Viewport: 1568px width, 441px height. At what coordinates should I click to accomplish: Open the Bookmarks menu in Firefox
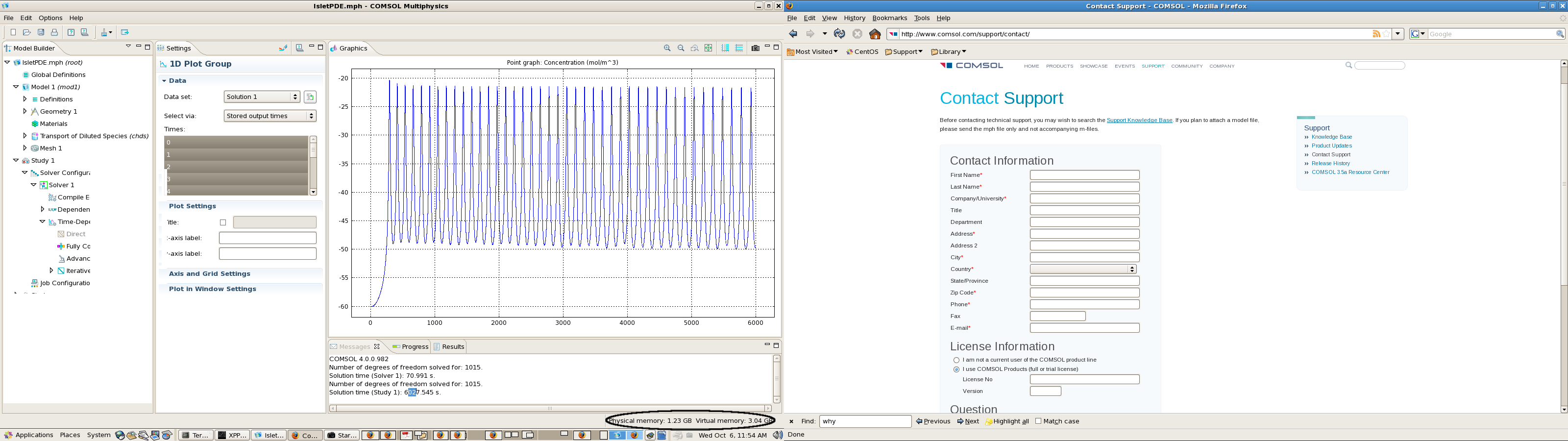[889, 18]
